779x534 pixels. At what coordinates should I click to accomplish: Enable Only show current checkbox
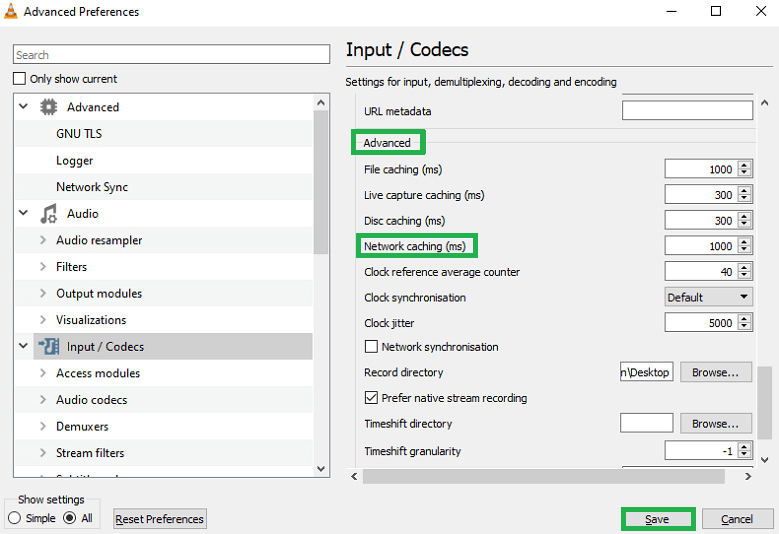coord(19,78)
